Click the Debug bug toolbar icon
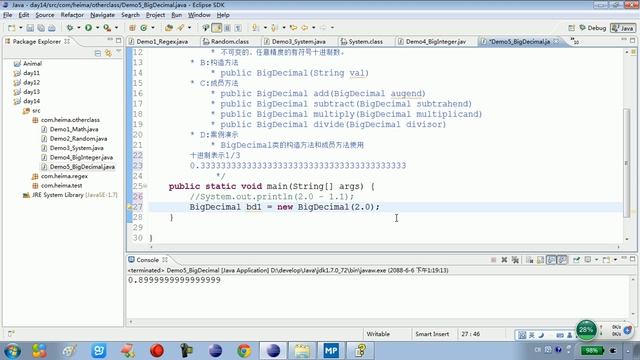The width and height of the screenshot is (640, 360). click(70, 28)
